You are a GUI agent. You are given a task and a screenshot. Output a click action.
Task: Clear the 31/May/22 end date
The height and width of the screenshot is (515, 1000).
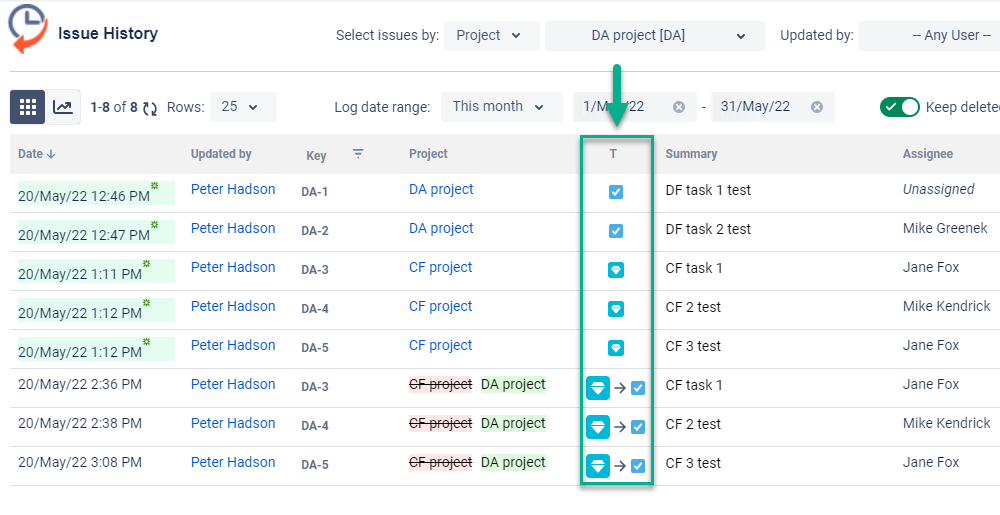coord(816,107)
